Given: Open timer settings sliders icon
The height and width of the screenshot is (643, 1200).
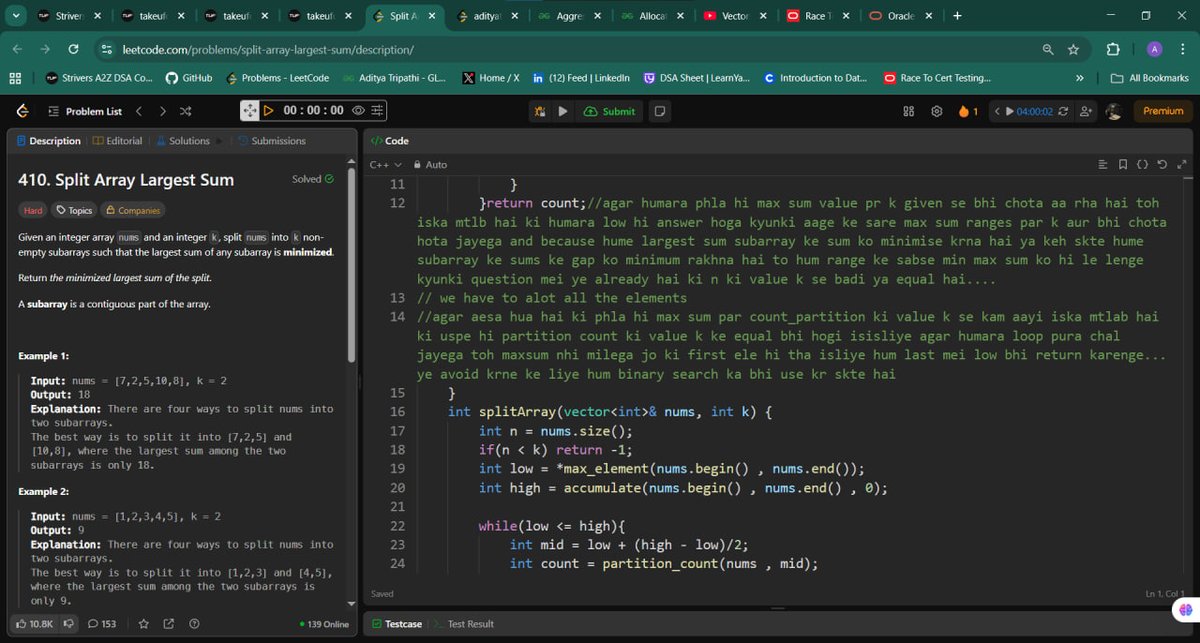Looking at the screenshot, I should point(377,111).
